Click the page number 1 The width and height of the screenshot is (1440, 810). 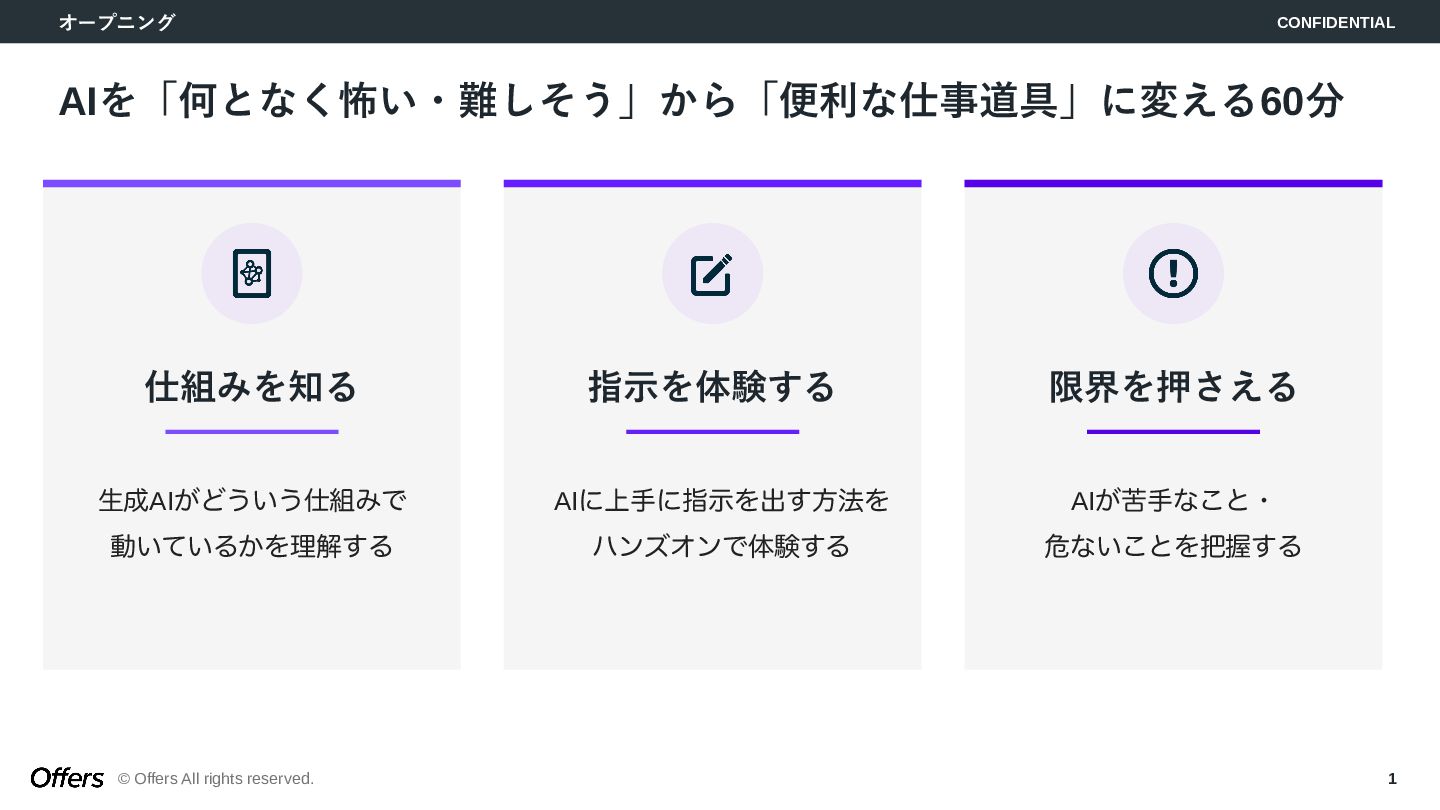(1392, 778)
